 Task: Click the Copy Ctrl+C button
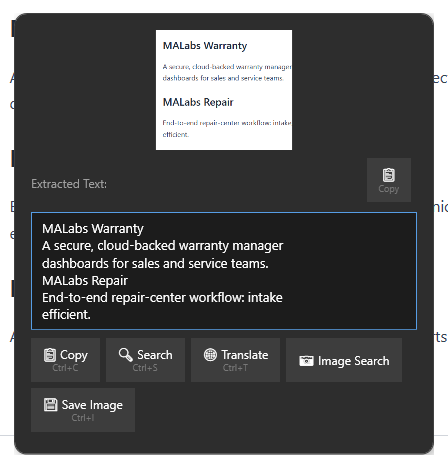[65, 360]
